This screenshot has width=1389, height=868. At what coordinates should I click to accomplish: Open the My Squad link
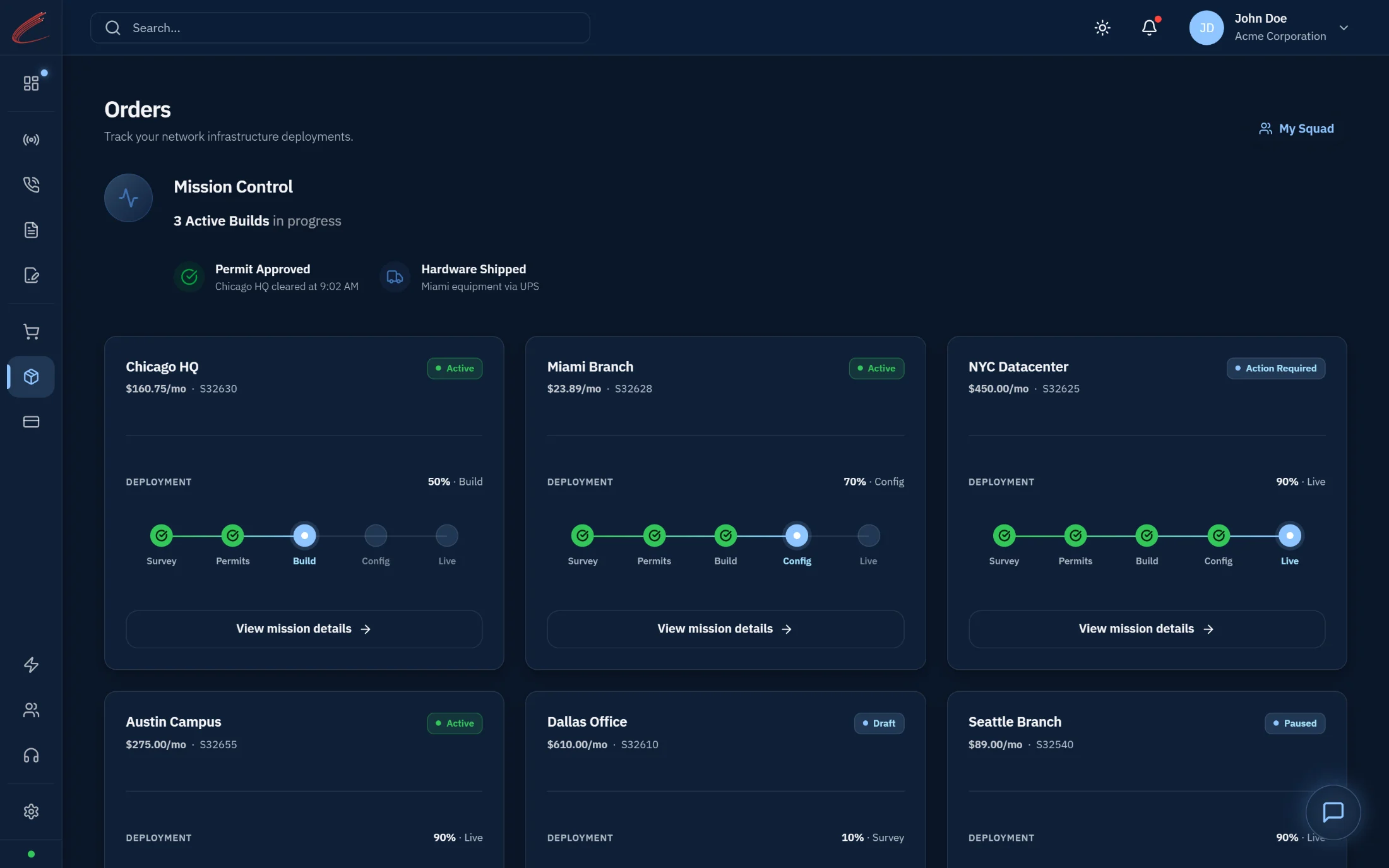point(1296,129)
